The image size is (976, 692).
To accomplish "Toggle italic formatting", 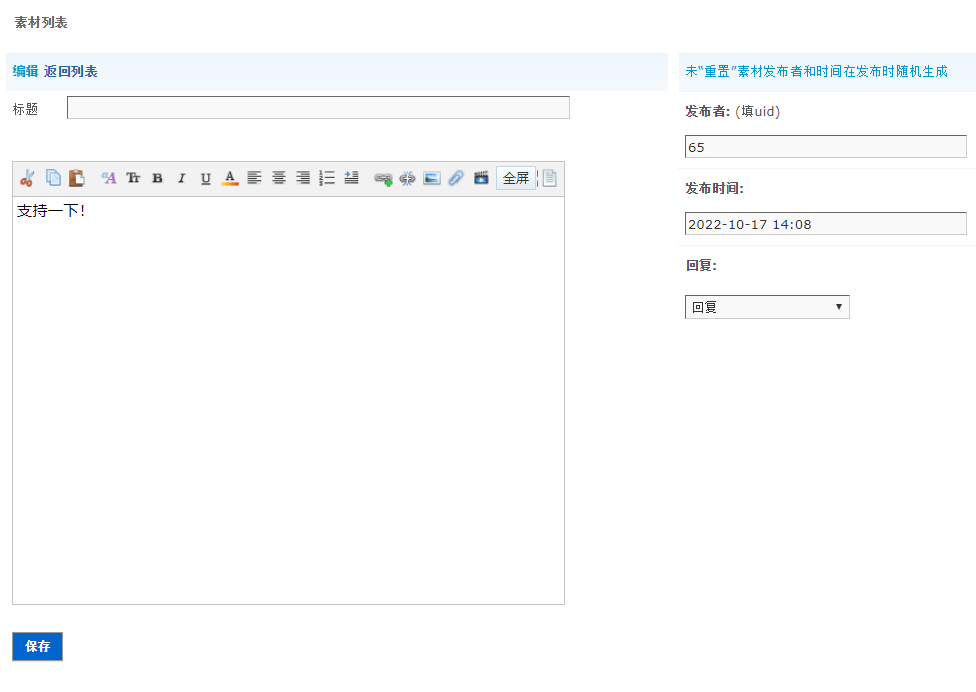I will pyautogui.click(x=182, y=178).
